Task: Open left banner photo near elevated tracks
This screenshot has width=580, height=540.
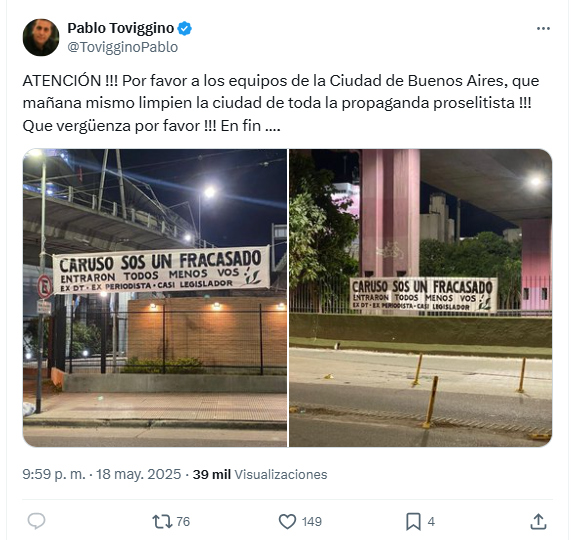Action: (x=155, y=298)
